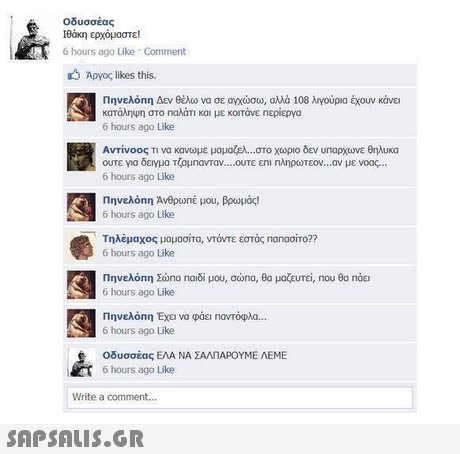Click the thumbs-up like icon
460x454 pixels.
click(74, 75)
